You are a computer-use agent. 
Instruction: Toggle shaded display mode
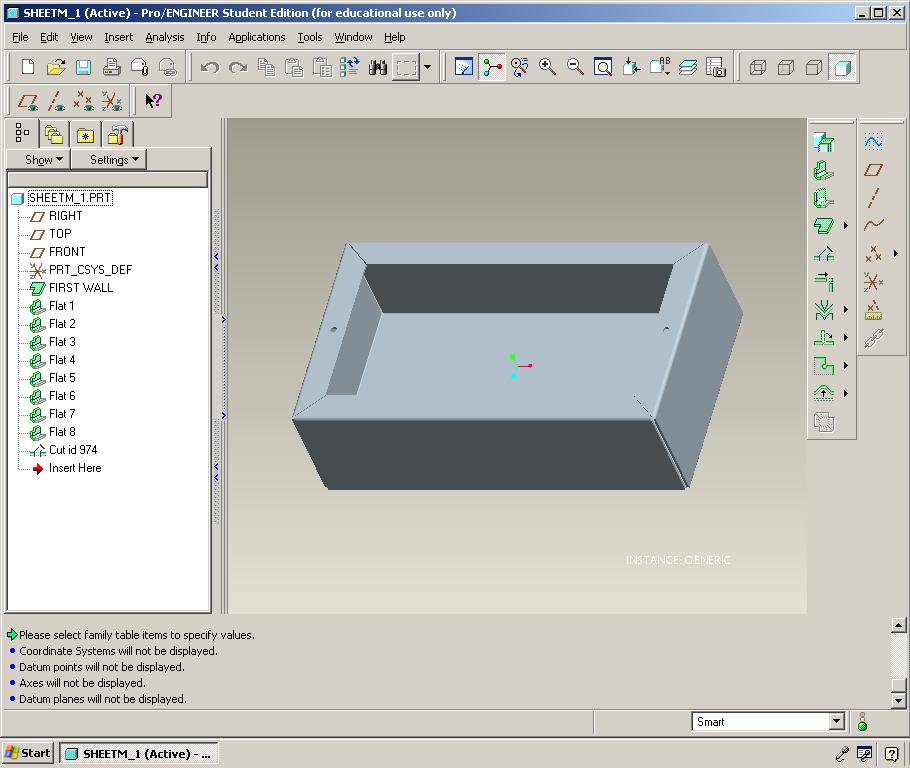coord(842,67)
